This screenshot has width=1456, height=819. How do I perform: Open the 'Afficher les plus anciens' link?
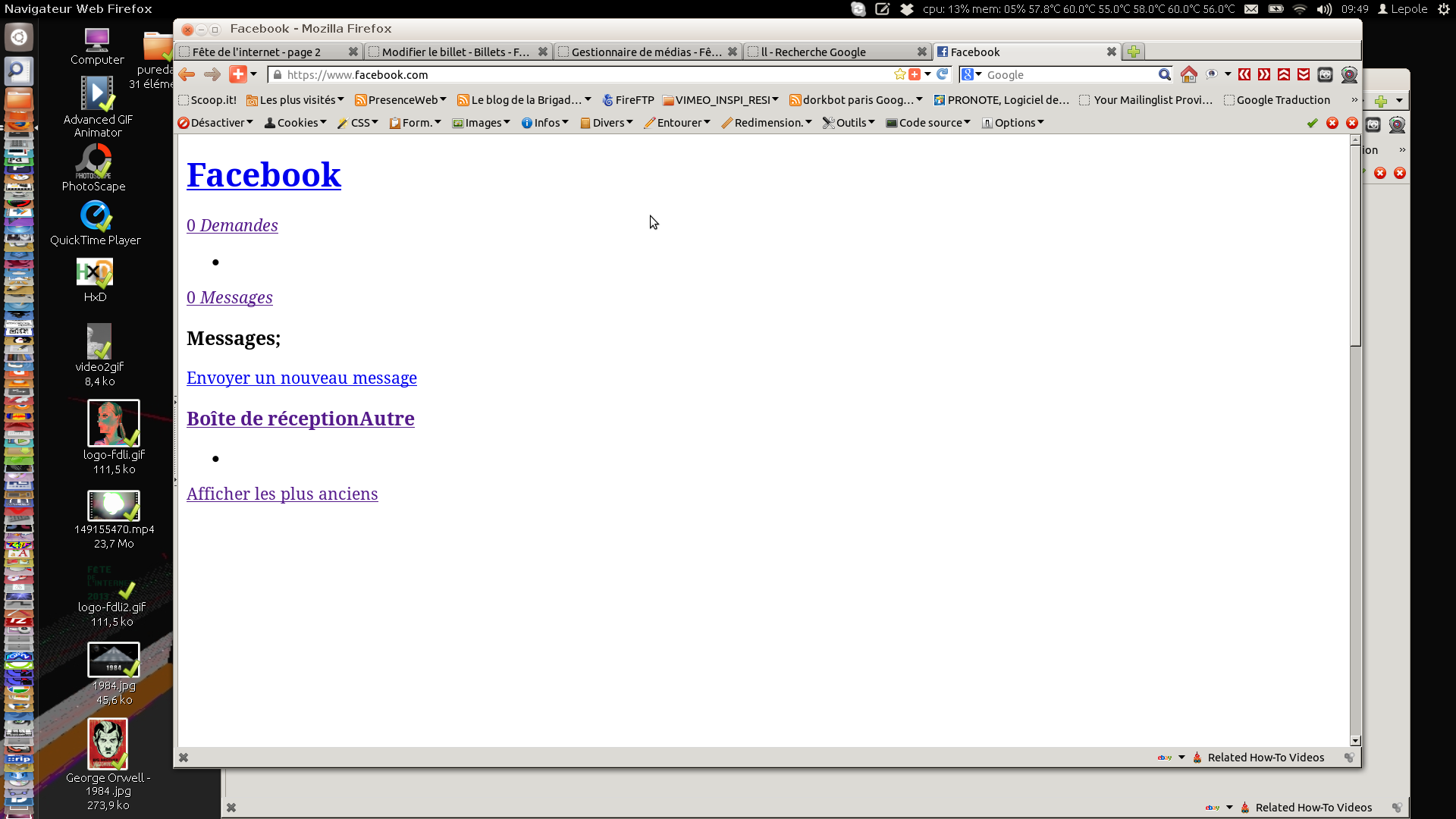click(x=282, y=494)
